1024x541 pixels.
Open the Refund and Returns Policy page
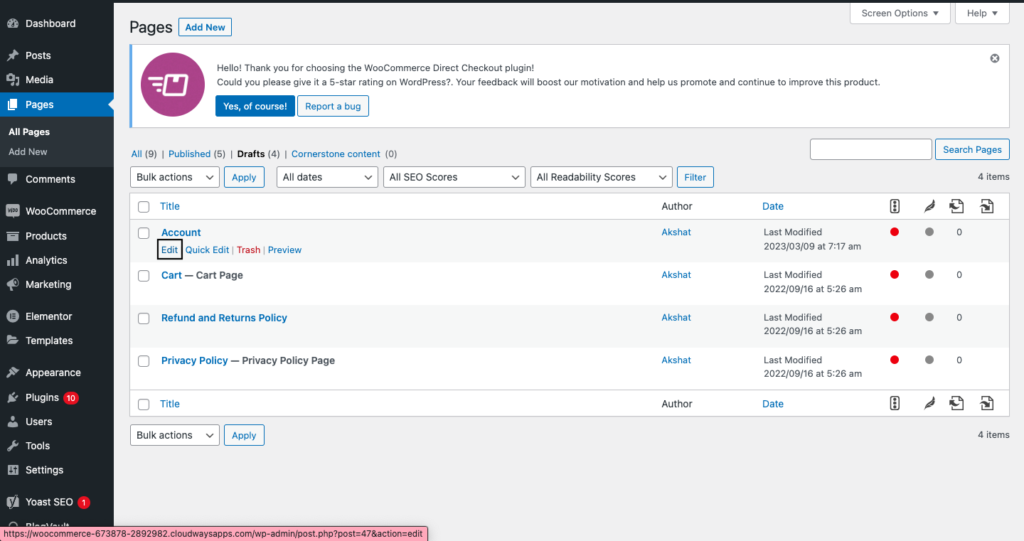click(x=224, y=318)
